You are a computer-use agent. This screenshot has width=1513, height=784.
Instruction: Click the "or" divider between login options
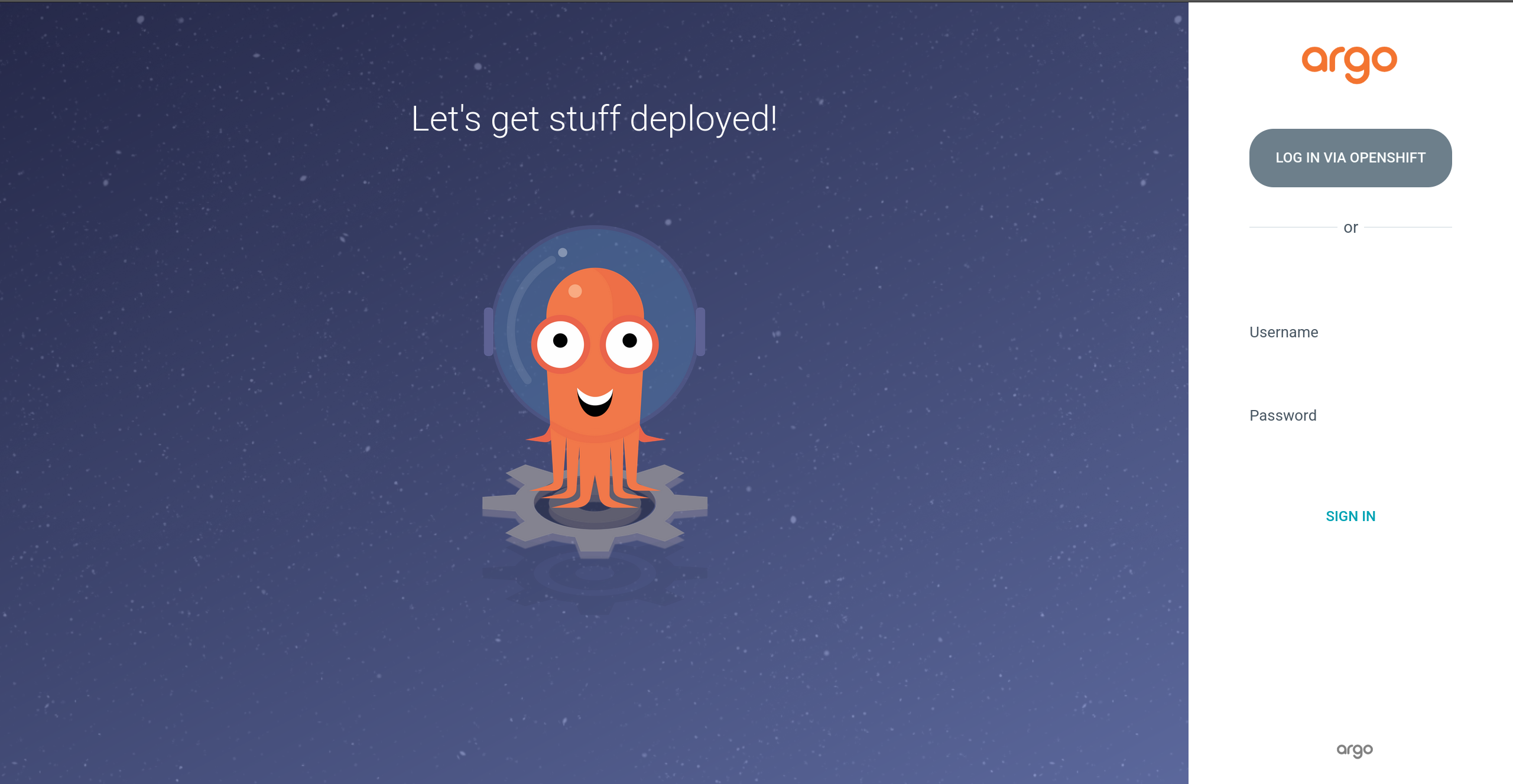coord(1350,227)
